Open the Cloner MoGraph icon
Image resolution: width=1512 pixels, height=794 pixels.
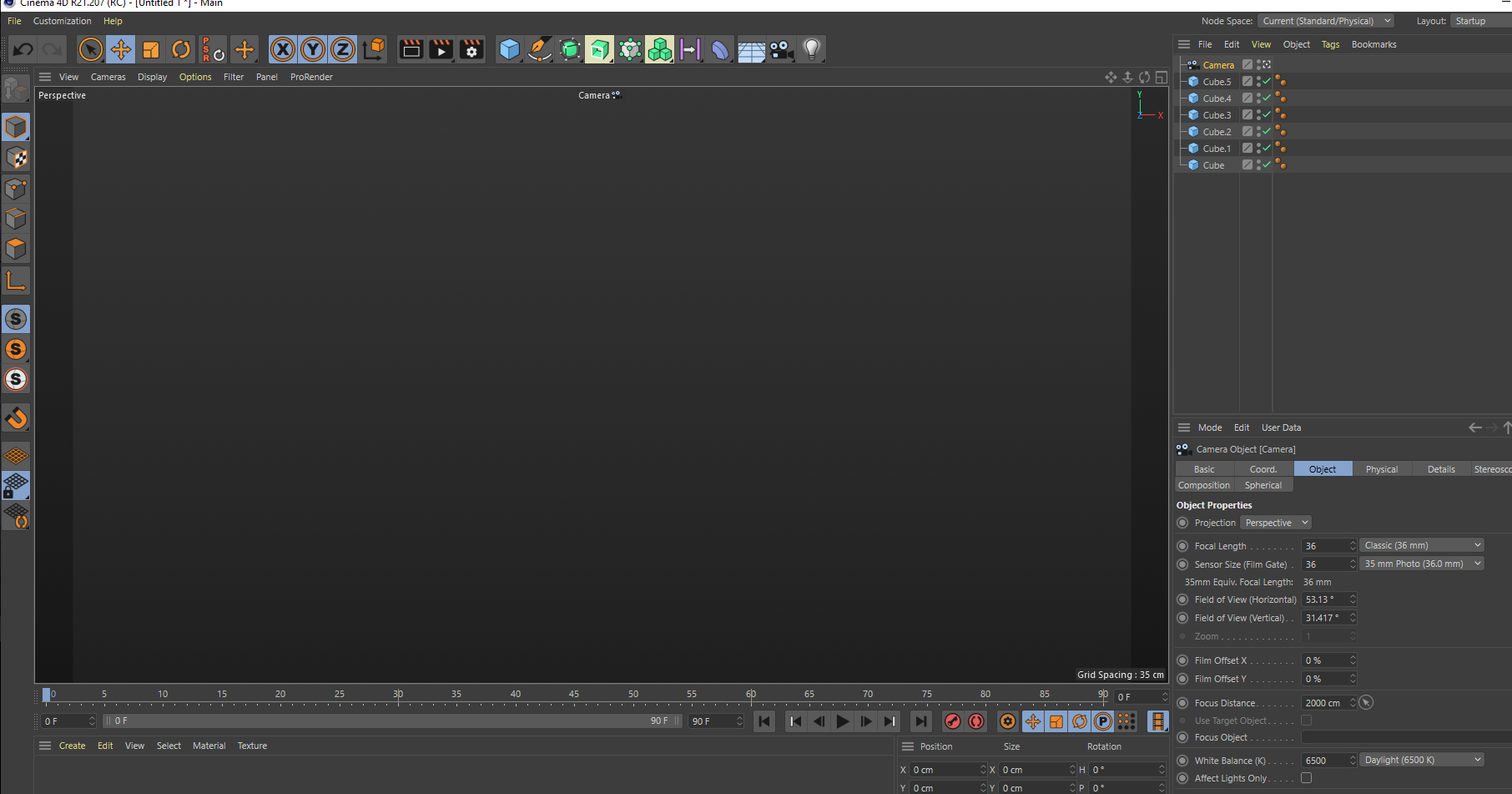click(x=659, y=49)
